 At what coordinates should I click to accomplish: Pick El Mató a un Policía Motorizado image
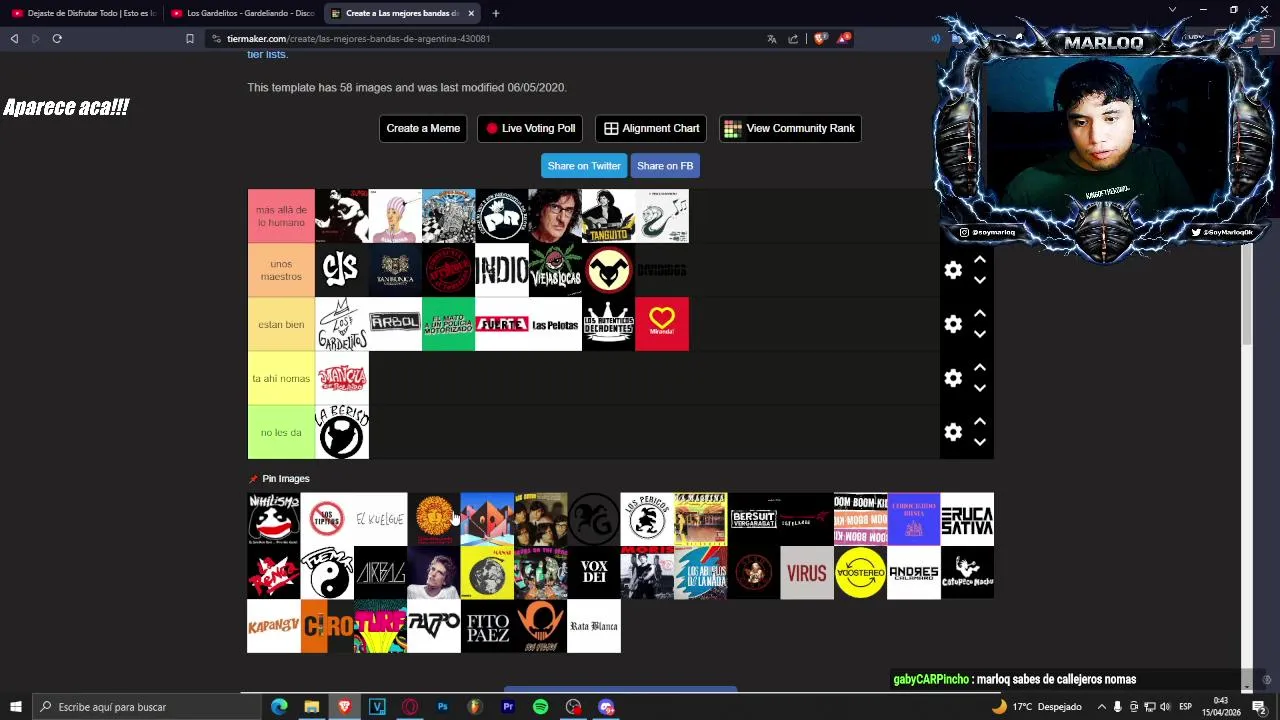(x=448, y=324)
